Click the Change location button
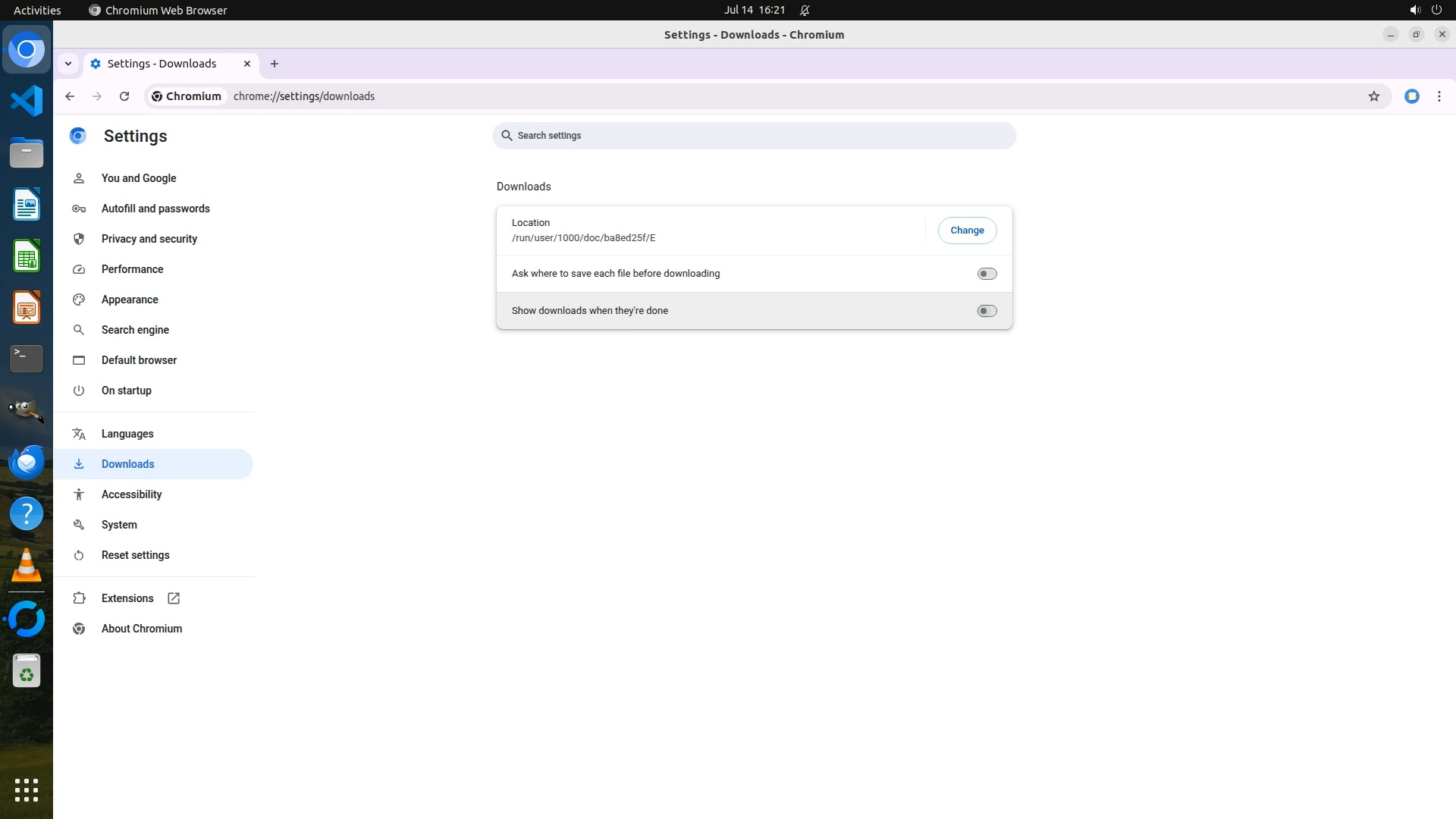The width and height of the screenshot is (1456, 819). click(966, 231)
